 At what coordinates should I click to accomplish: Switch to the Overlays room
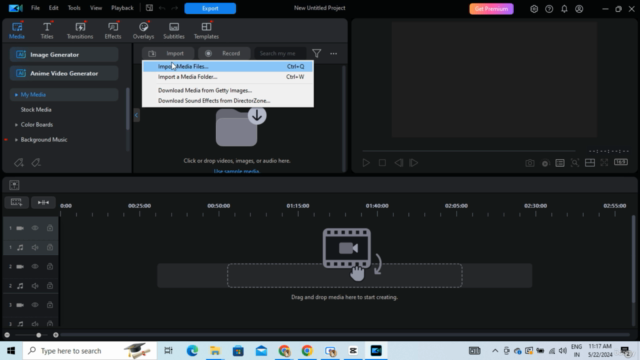pos(143,31)
